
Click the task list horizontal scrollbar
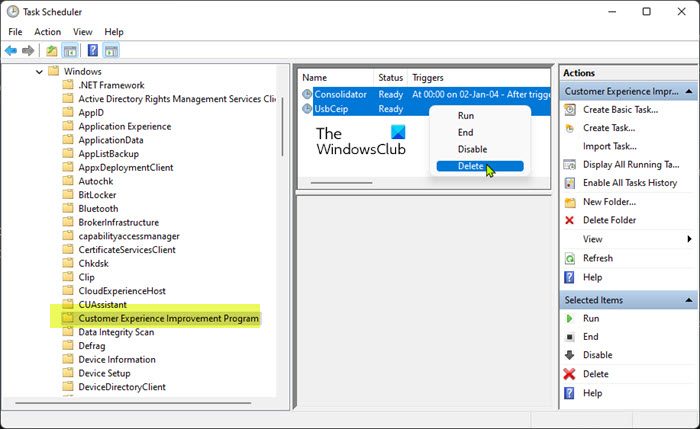pos(342,183)
